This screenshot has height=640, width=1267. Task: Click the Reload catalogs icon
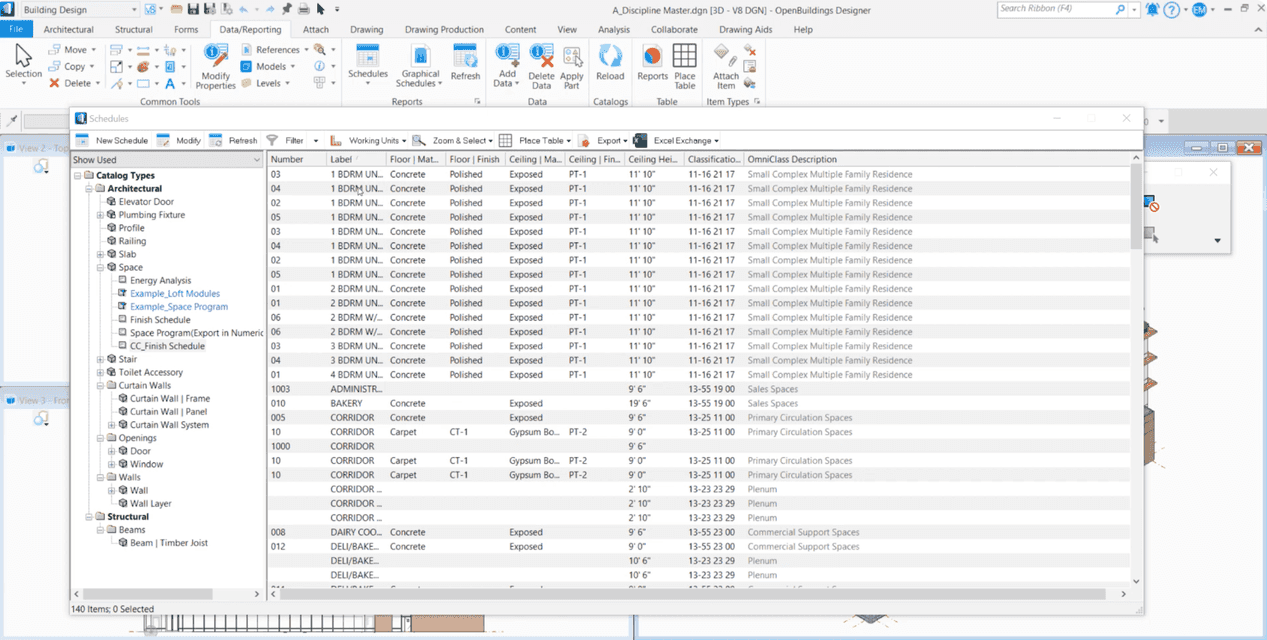click(x=609, y=62)
